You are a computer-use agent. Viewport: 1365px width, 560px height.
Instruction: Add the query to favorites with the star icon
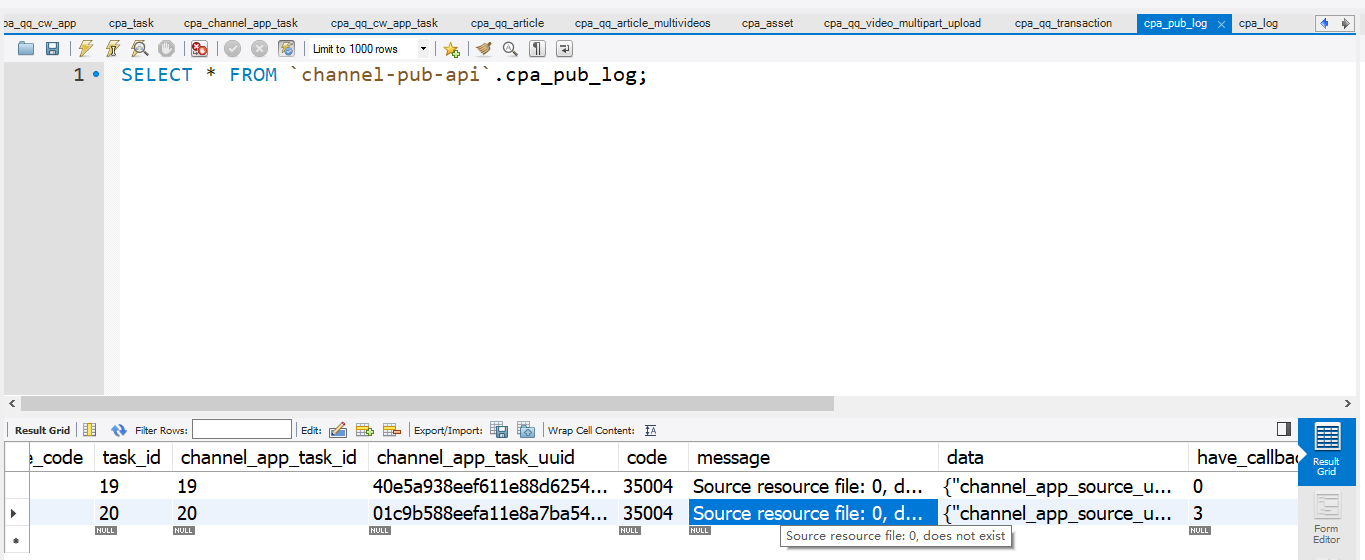click(x=452, y=48)
